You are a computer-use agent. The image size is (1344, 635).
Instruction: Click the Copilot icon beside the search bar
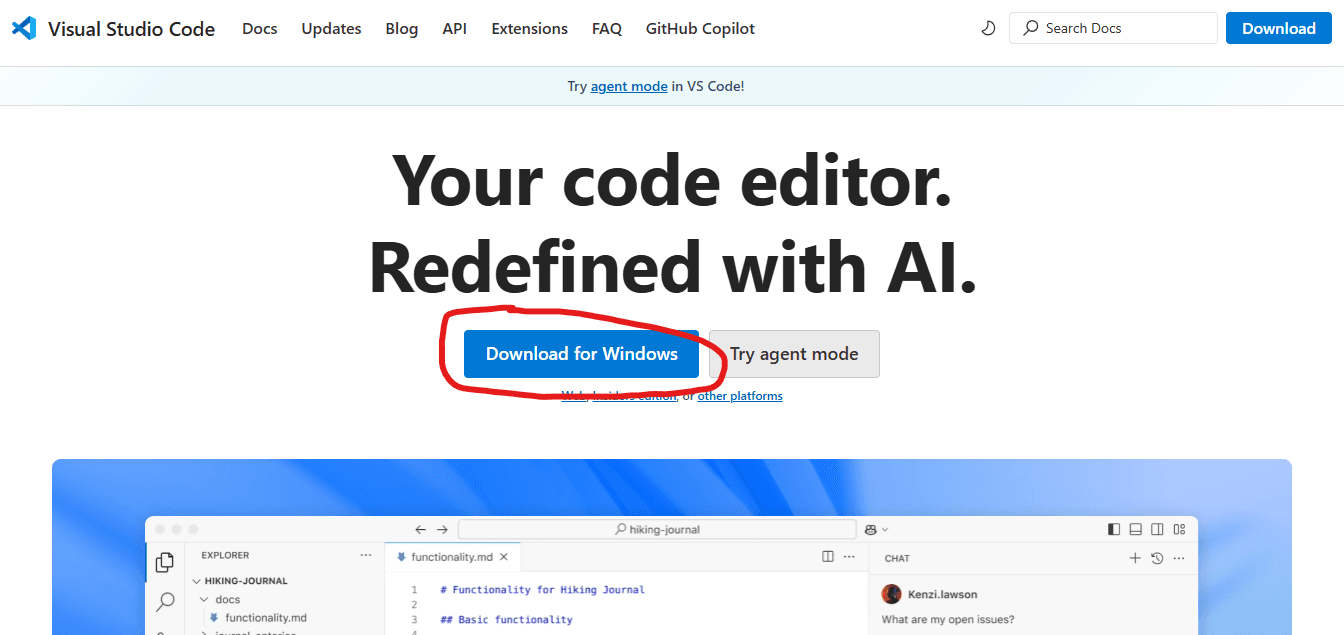(869, 529)
